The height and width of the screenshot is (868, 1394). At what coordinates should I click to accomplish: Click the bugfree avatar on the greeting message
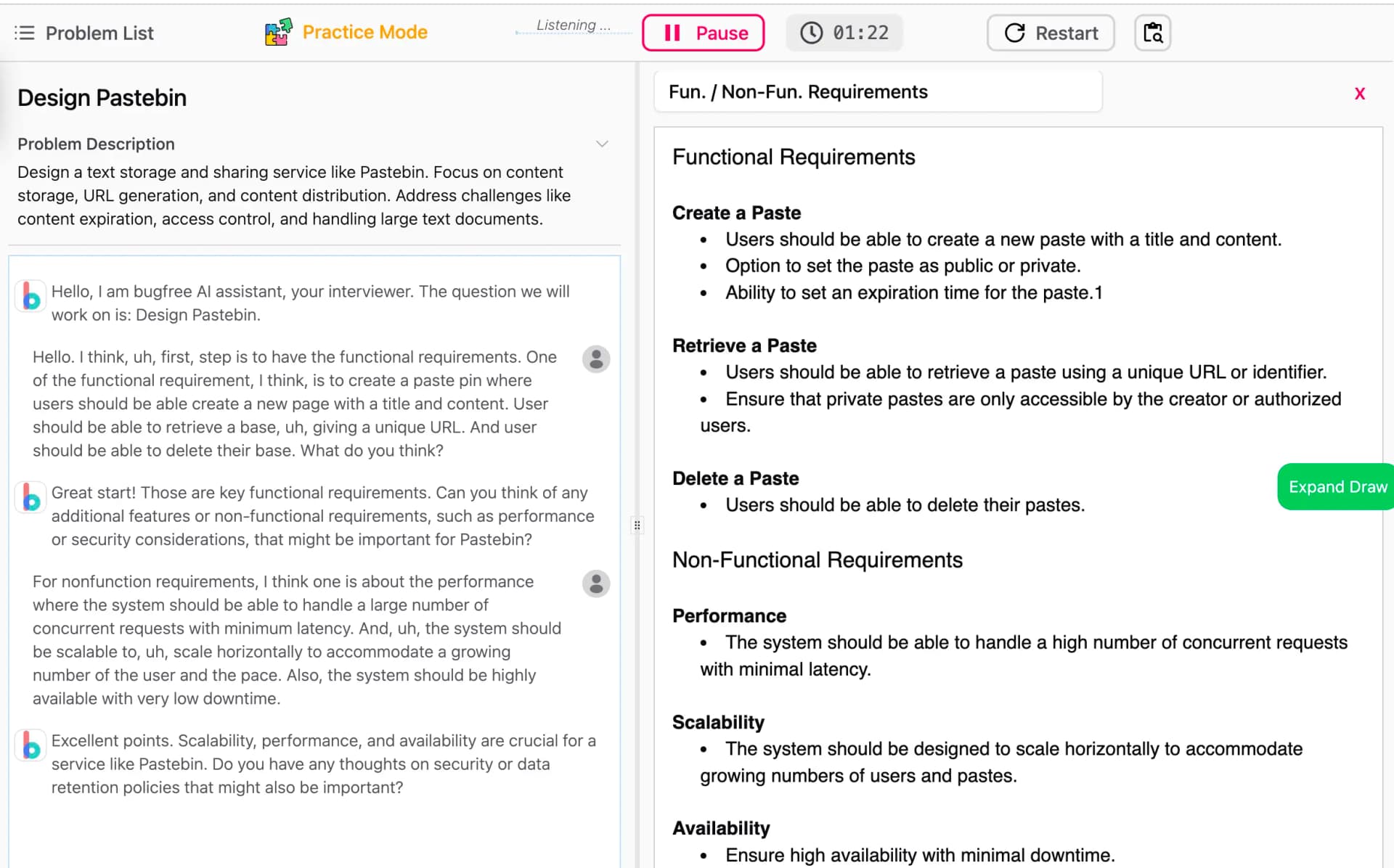tap(30, 296)
